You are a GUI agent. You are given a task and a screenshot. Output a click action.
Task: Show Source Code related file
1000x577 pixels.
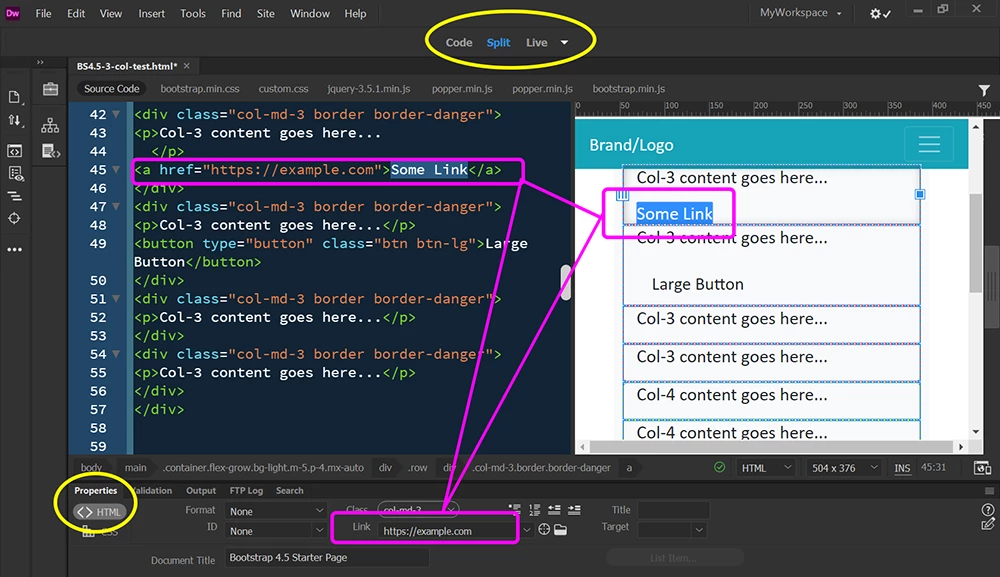point(112,89)
